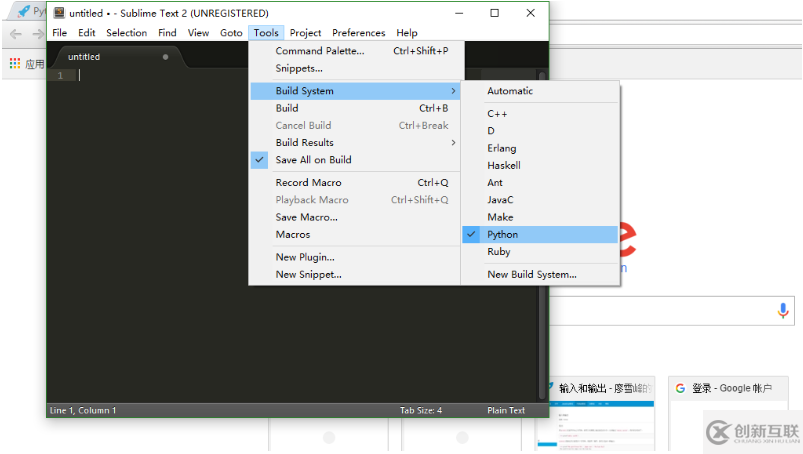The width and height of the screenshot is (803, 454).
Task: Choose New Plugin... entry
Action: pyautogui.click(x=355, y=257)
